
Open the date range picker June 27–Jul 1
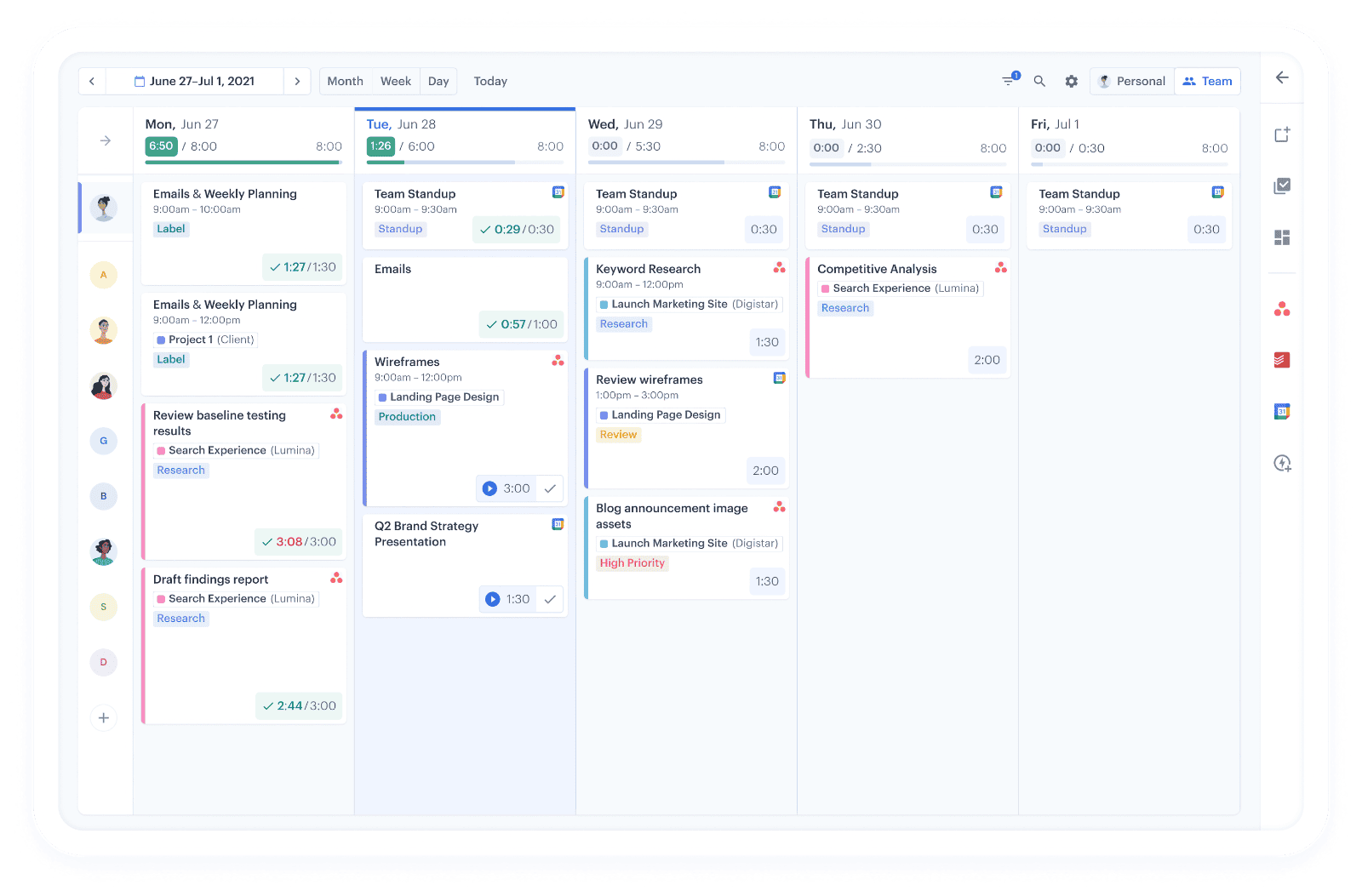tap(195, 81)
